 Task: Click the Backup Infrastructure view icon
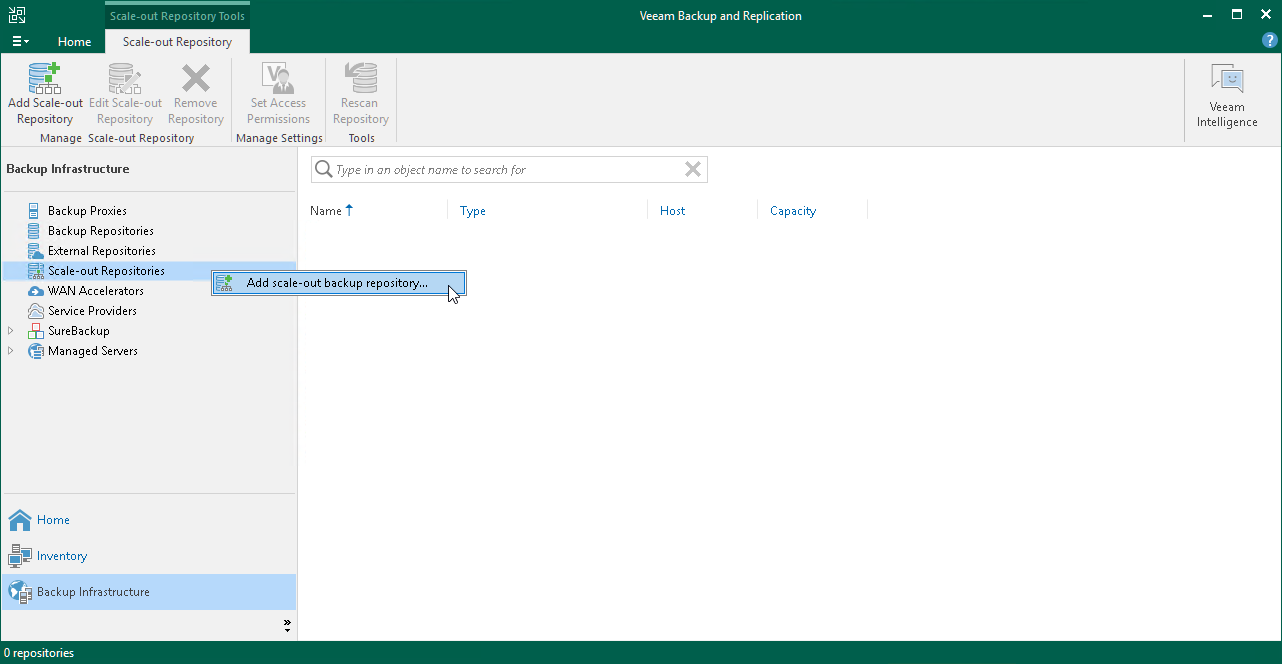20,592
